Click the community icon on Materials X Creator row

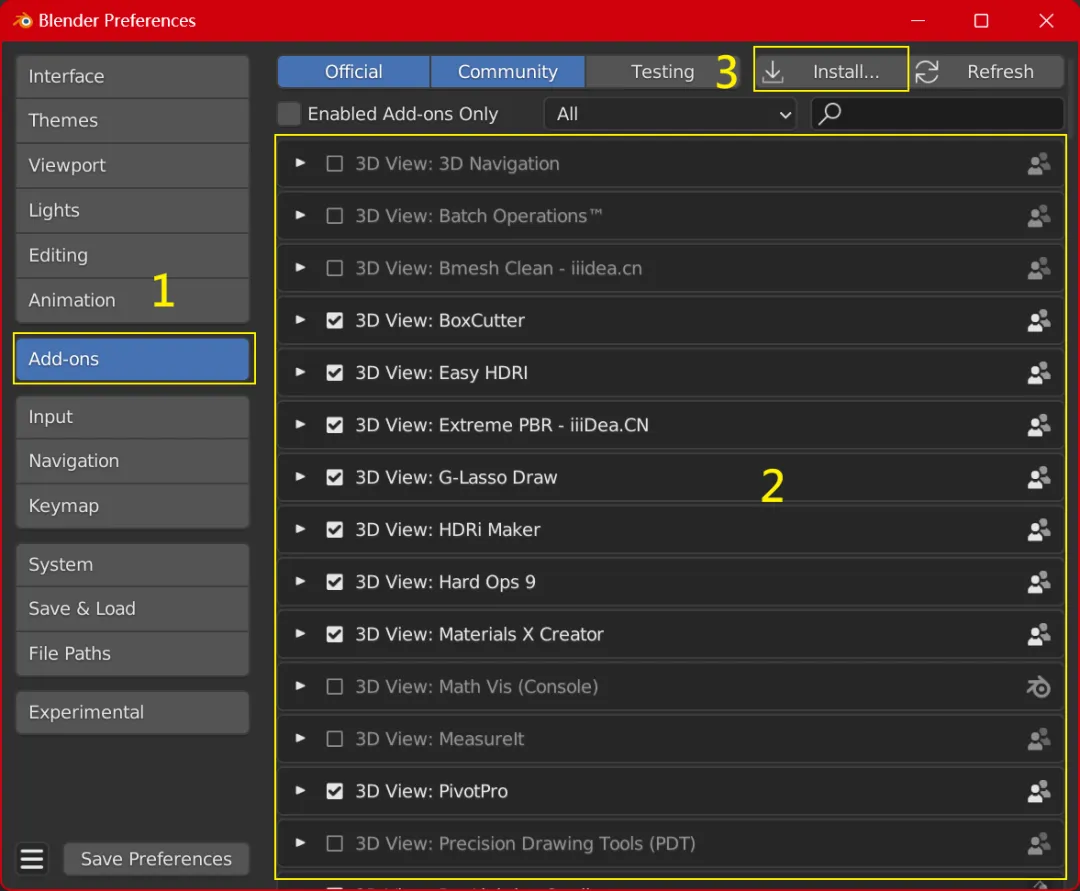pos(1039,635)
